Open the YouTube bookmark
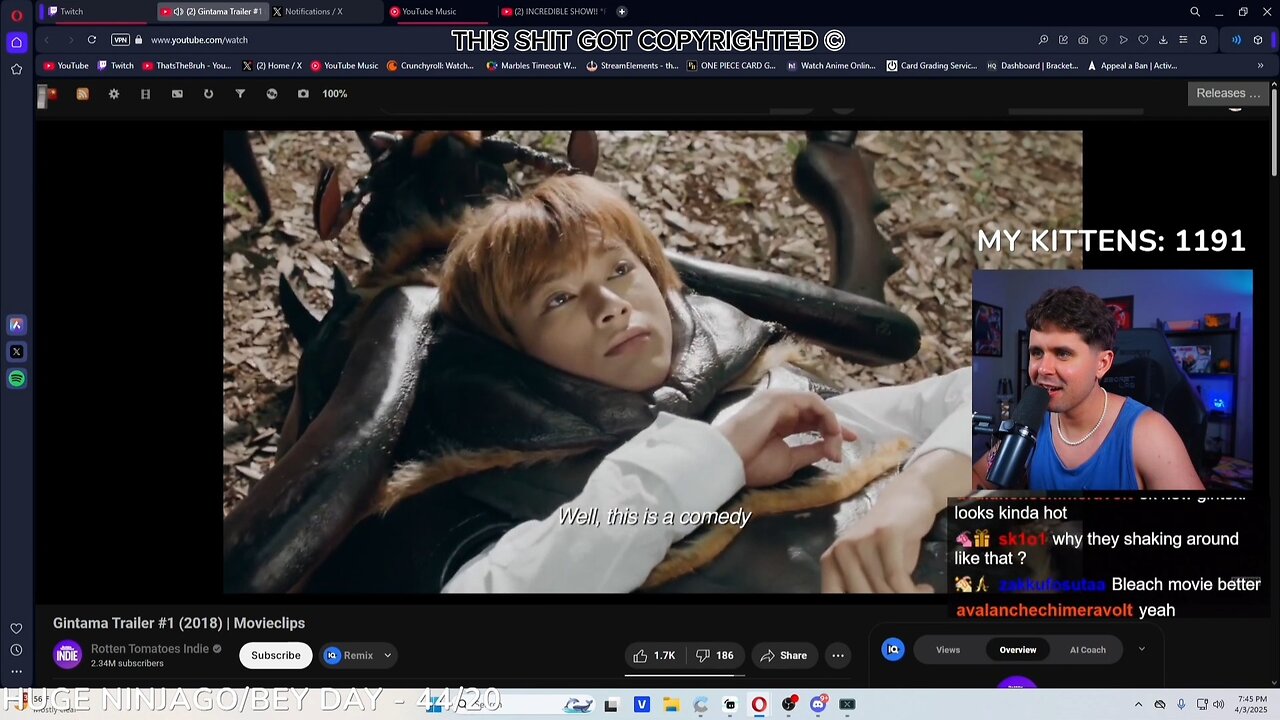The width and height of the screenshot is (1280, 720). [x=66, y=66]
